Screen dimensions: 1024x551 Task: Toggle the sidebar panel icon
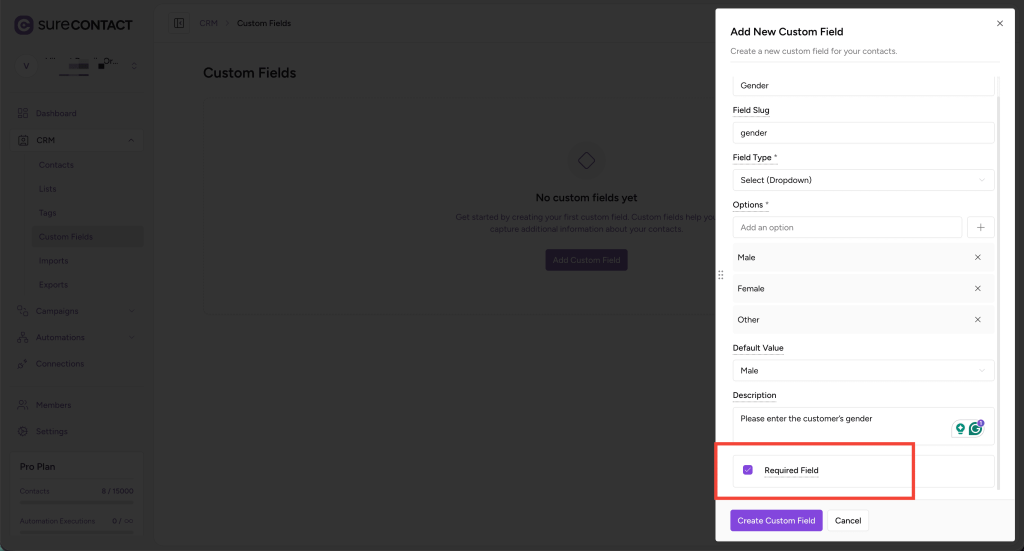[179, 23]
